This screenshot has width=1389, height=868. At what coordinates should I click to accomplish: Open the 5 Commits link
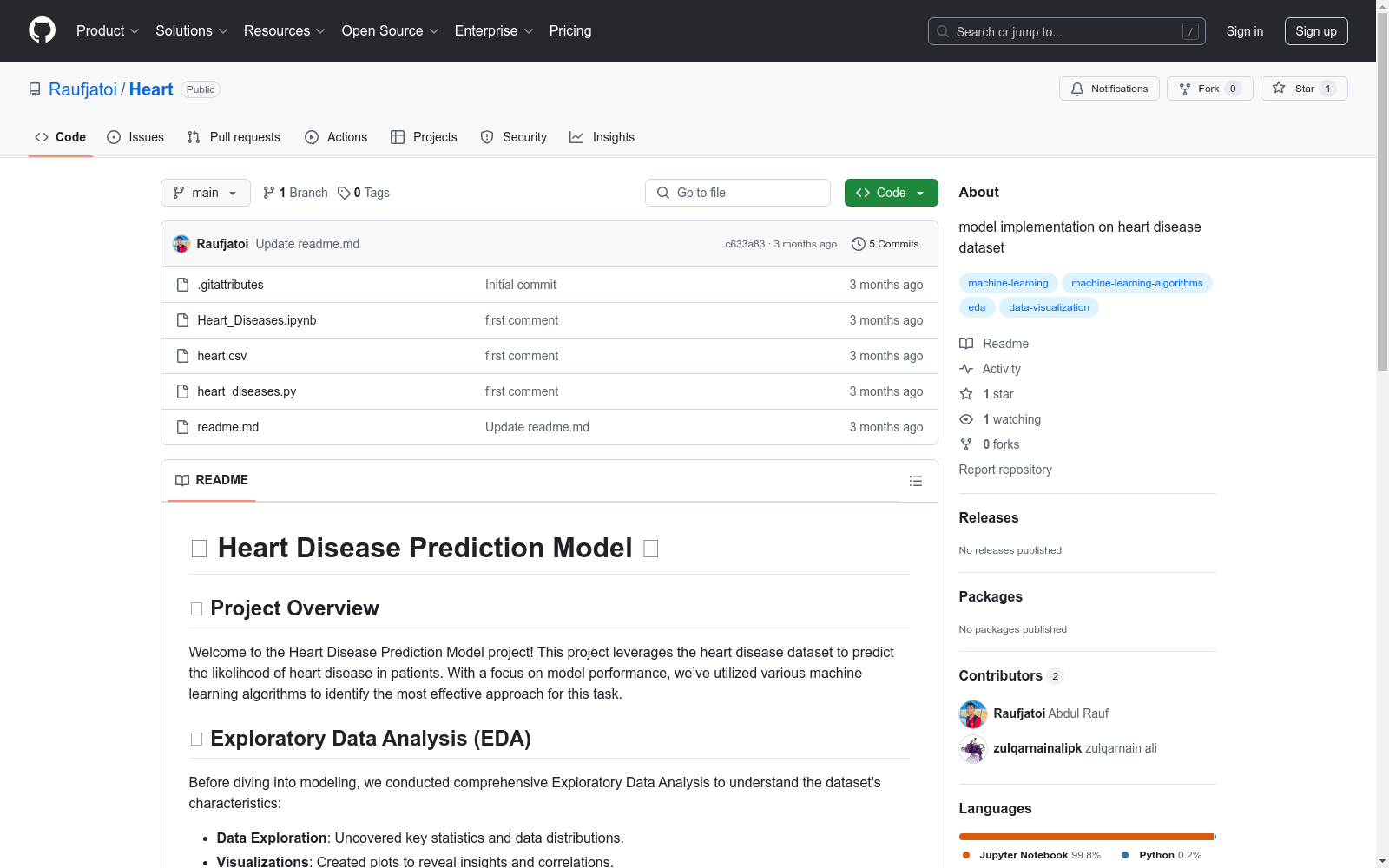coord(885,244)
